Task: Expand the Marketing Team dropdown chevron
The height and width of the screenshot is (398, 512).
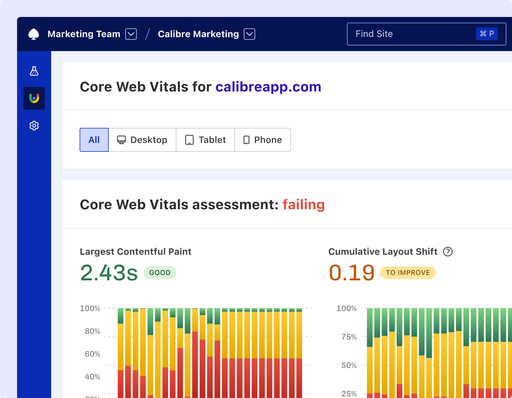Action: [131, 34]
